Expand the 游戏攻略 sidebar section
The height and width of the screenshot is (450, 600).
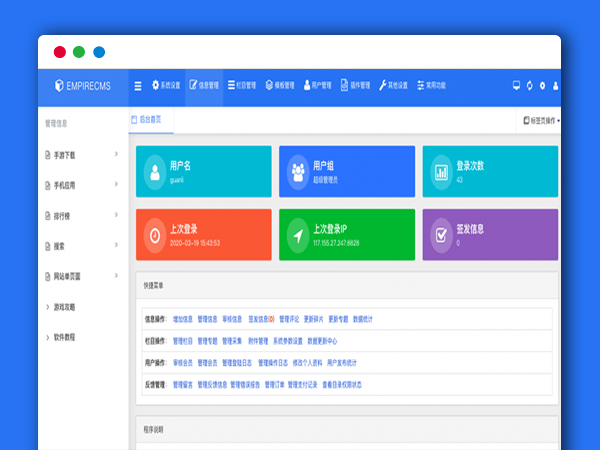(64, 307)
